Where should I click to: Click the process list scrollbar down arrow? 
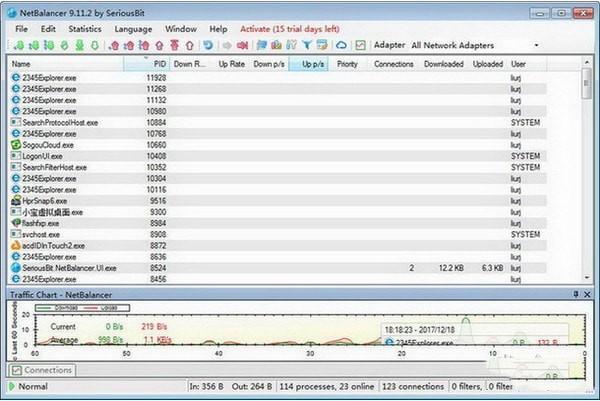coord(587,278)
